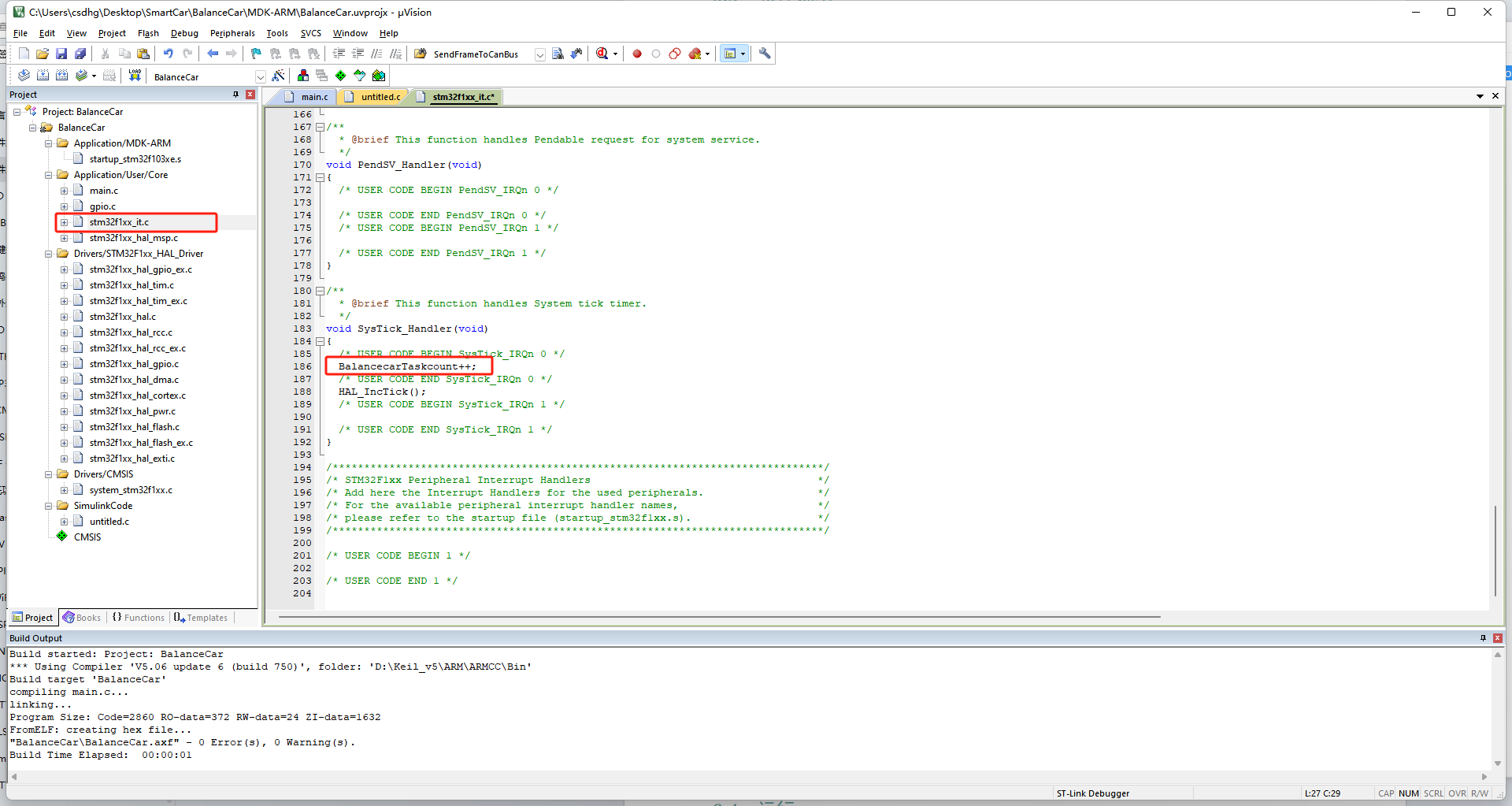The width and height of the screenshot is (1512, 806).
Task: Close the Build Output panel
Action: coord(1498,638)
